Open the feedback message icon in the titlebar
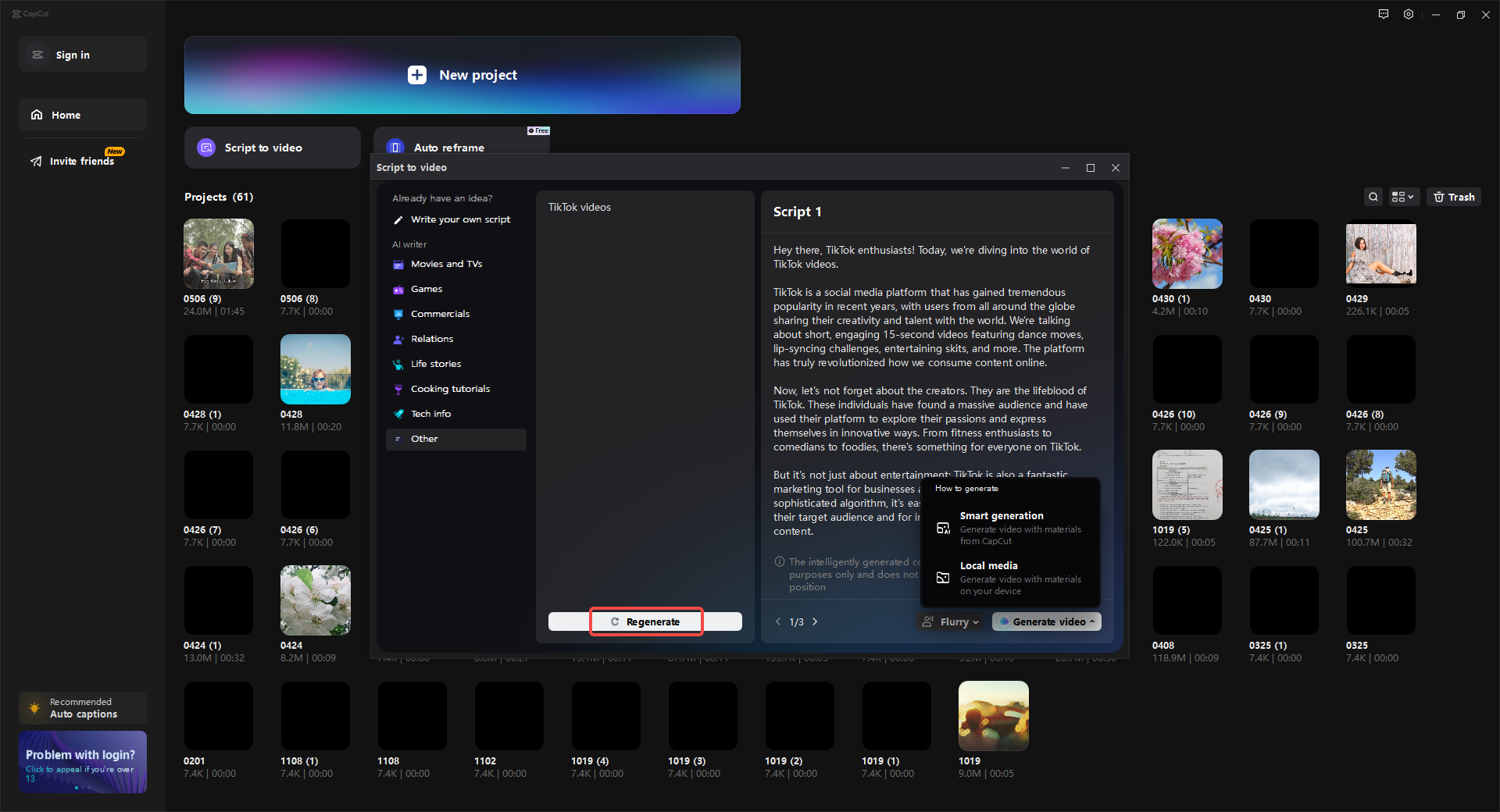This screenshot has width=1500, height=812. (x=1383, y=14)
